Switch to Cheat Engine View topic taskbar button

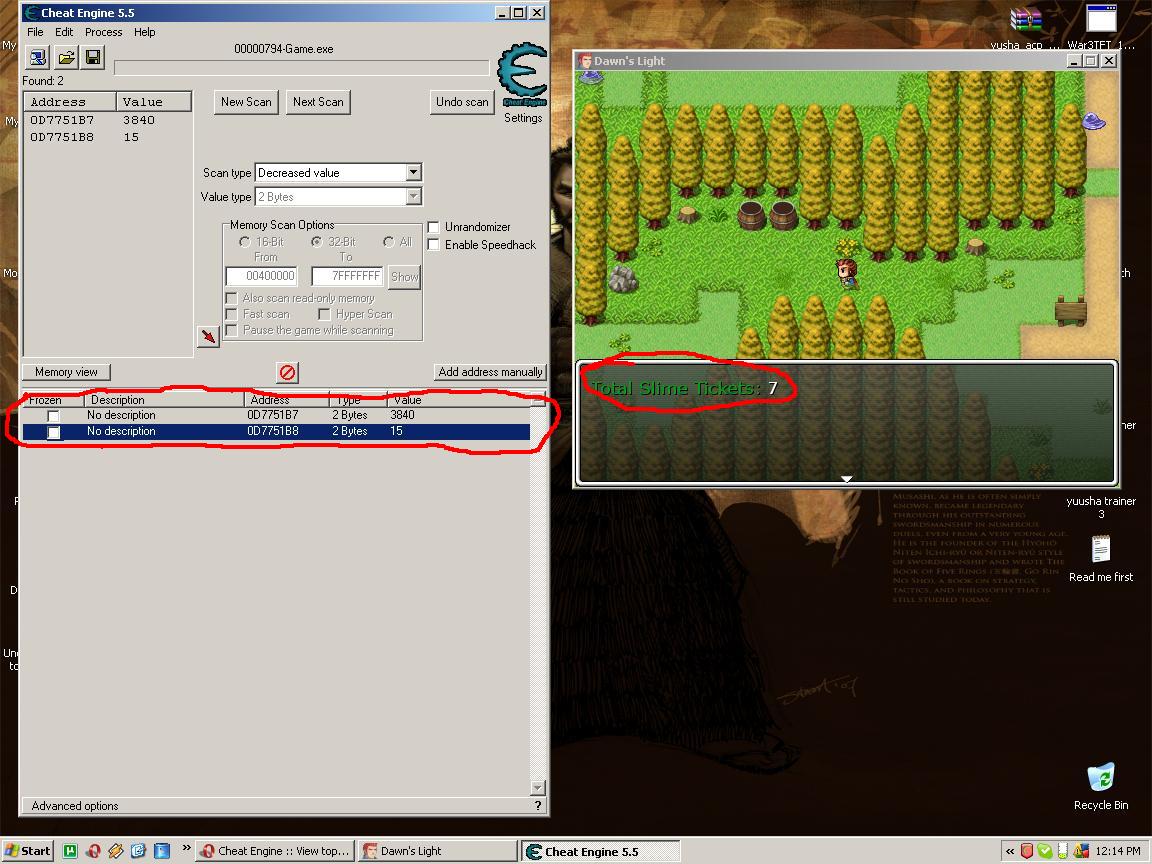[x=276, y=851]
